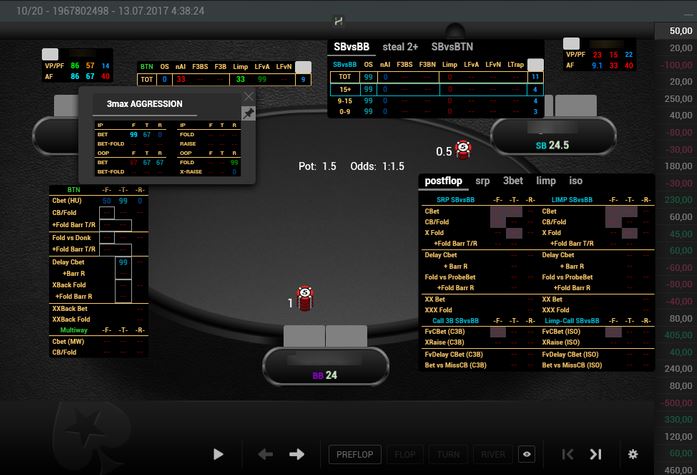Step back with the left arrow

coord(265,454)
